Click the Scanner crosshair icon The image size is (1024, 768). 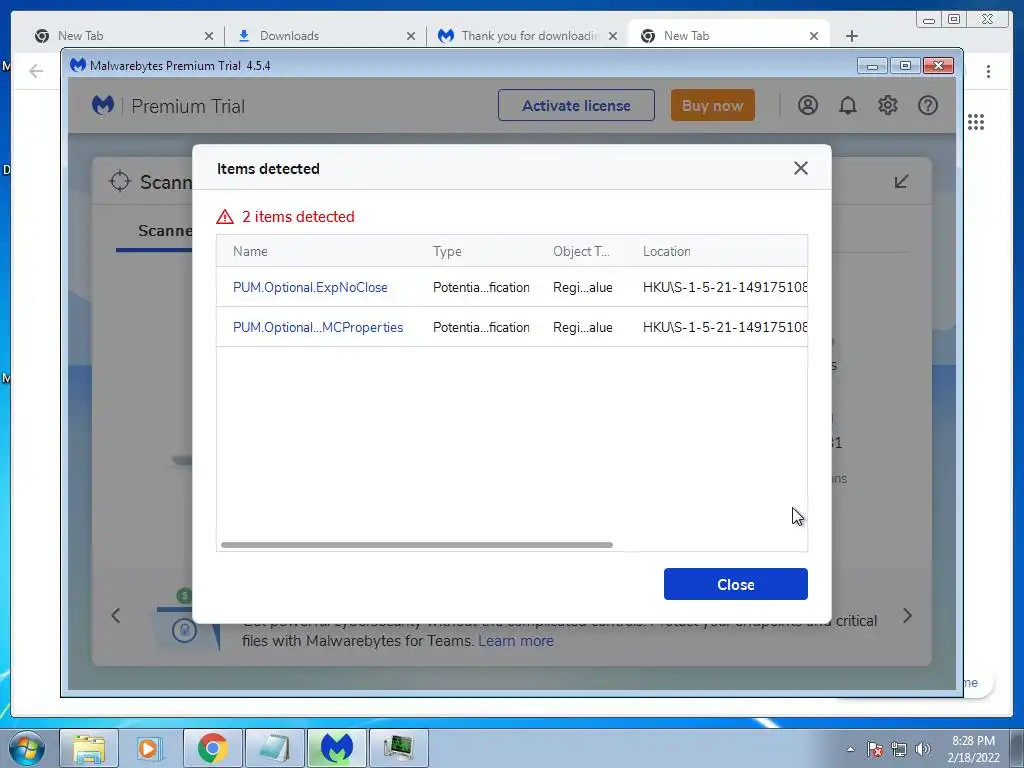pyautogui.click(x=120, y=181)
